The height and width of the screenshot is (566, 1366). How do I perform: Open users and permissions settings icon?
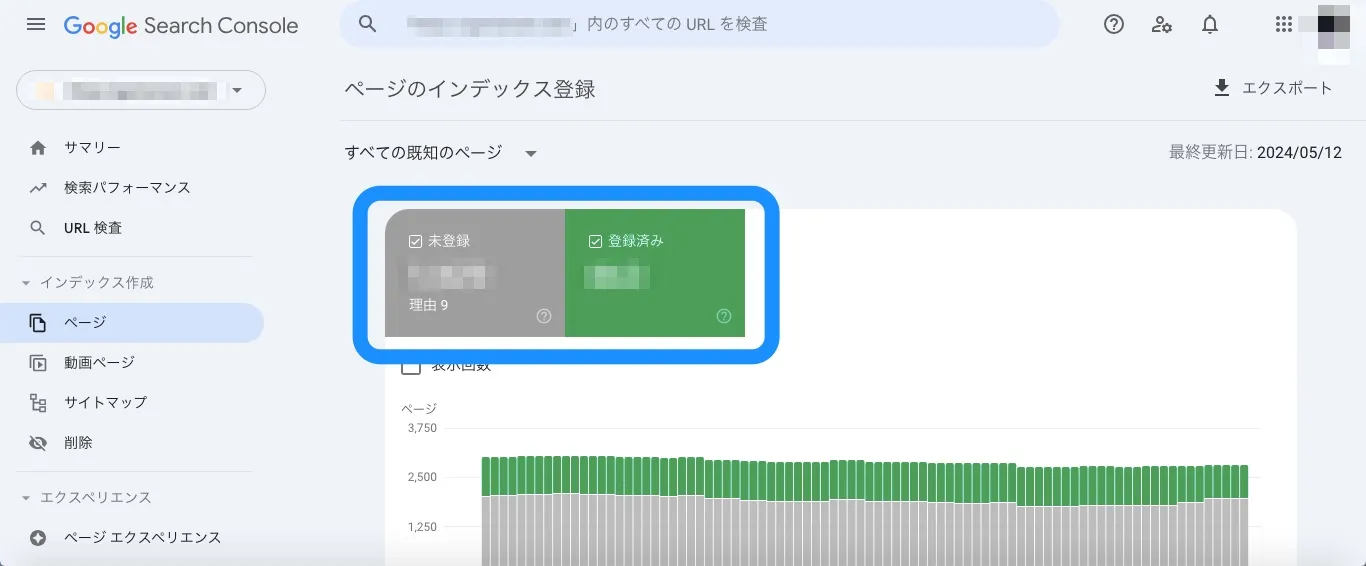point(1162,25)
